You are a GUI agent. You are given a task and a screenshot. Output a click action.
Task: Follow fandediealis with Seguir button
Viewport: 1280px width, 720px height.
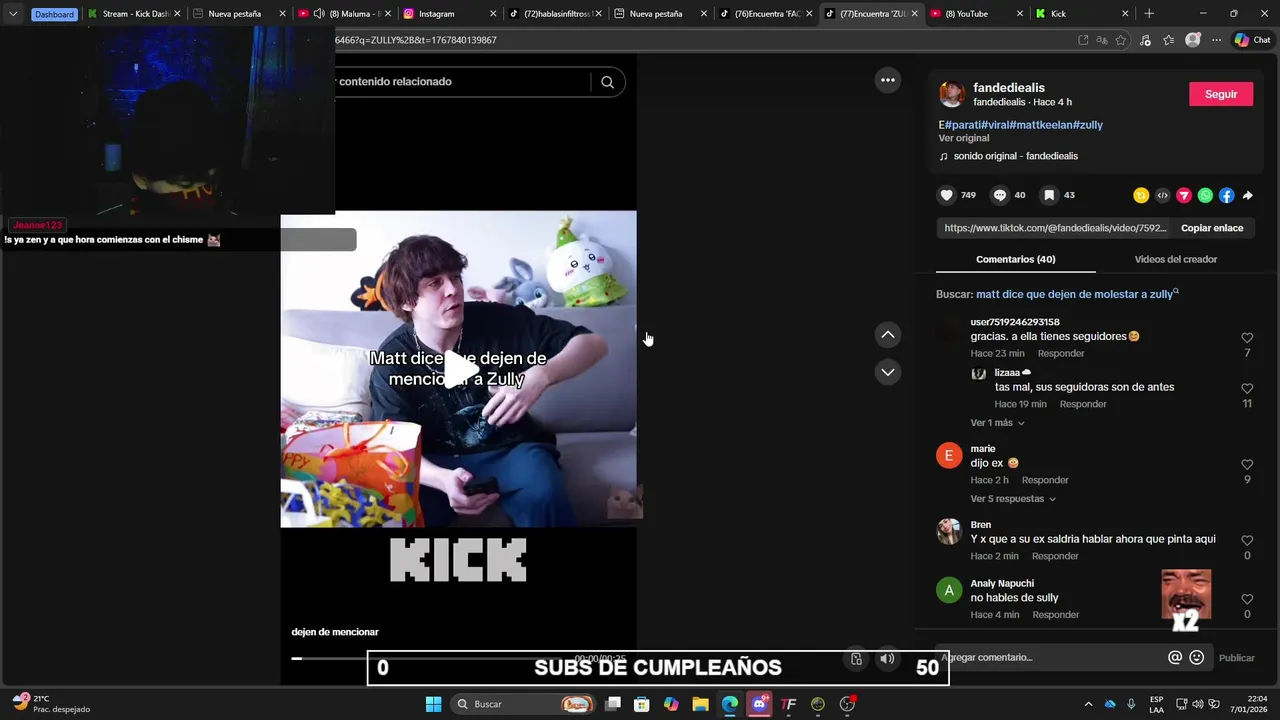[1220, 94]
